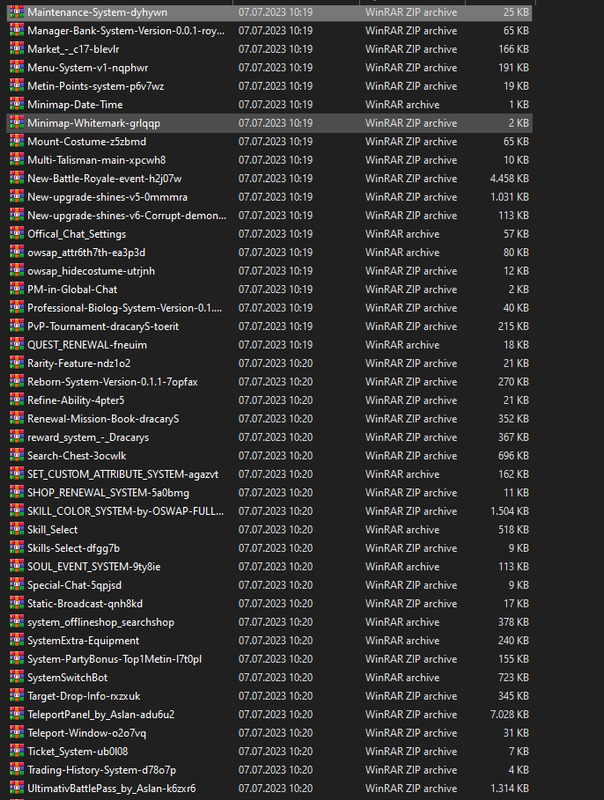Viewport: 604px width, 800px height.
Task: Click the icon beside Metin-Points-system-p6v7wz
Action: click(x=17, y=85)
